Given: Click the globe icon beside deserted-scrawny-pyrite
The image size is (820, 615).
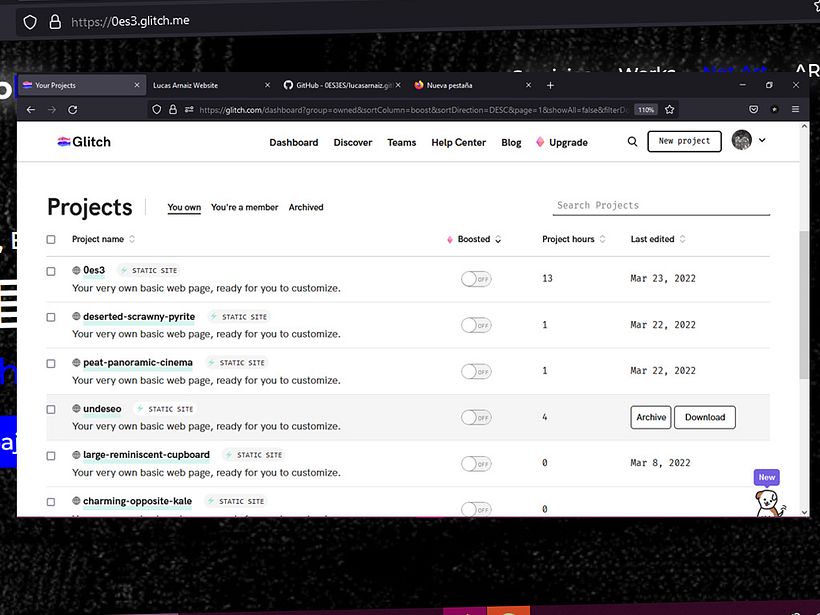Looking at the screenshot, I should [76, 316].
